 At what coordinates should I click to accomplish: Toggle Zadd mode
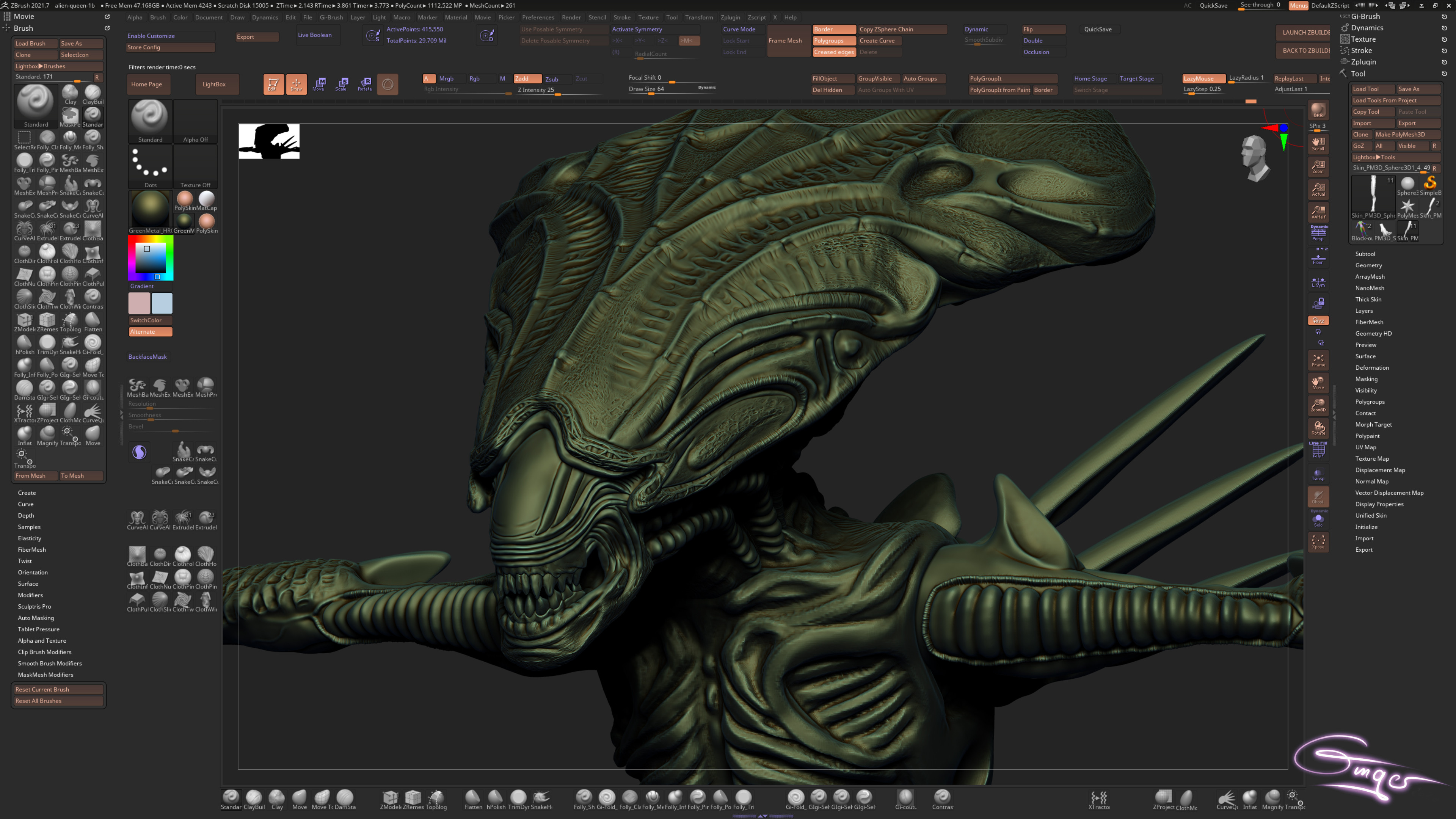pyautogui.click(x=527, y=78)
